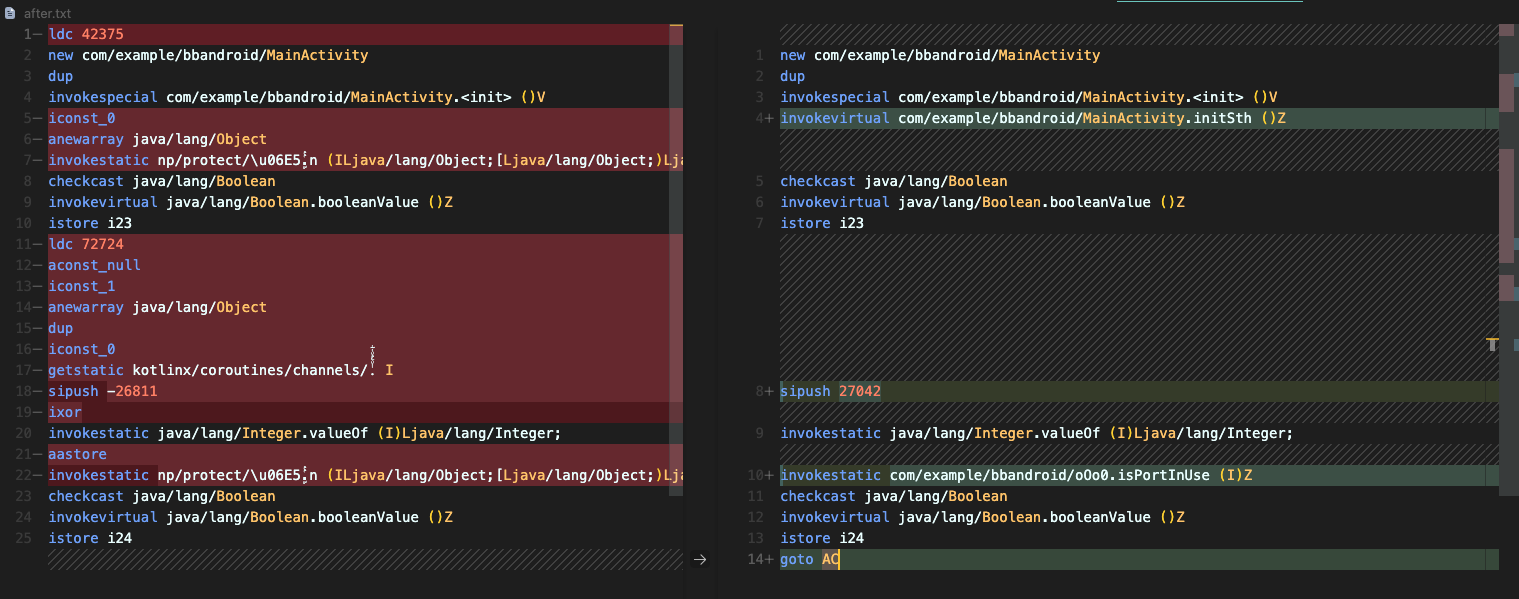Click line number 9 in right pane

759,434
